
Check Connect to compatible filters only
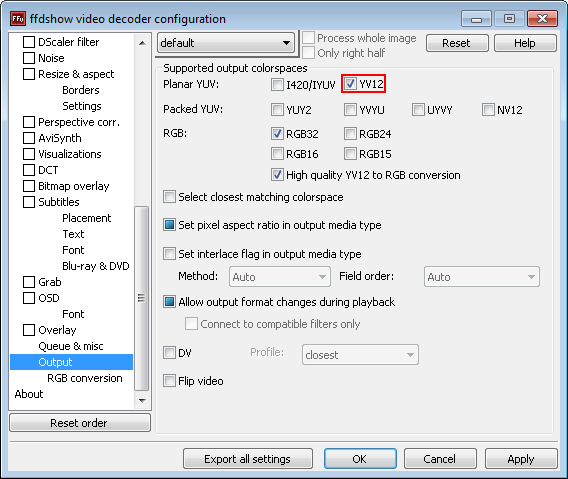pos(191,324)
